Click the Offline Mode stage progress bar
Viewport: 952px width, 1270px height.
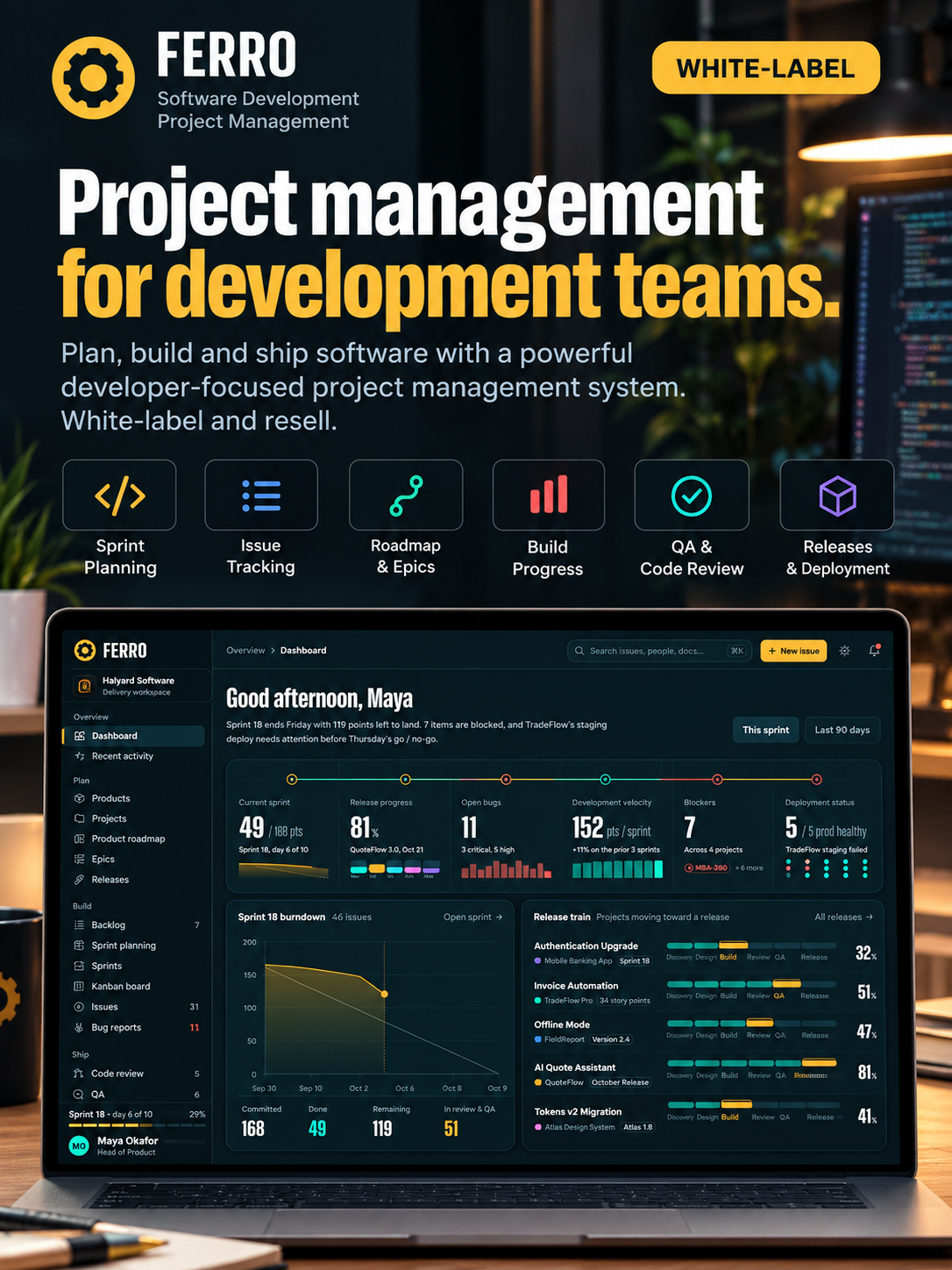[x=753, y=1024]
